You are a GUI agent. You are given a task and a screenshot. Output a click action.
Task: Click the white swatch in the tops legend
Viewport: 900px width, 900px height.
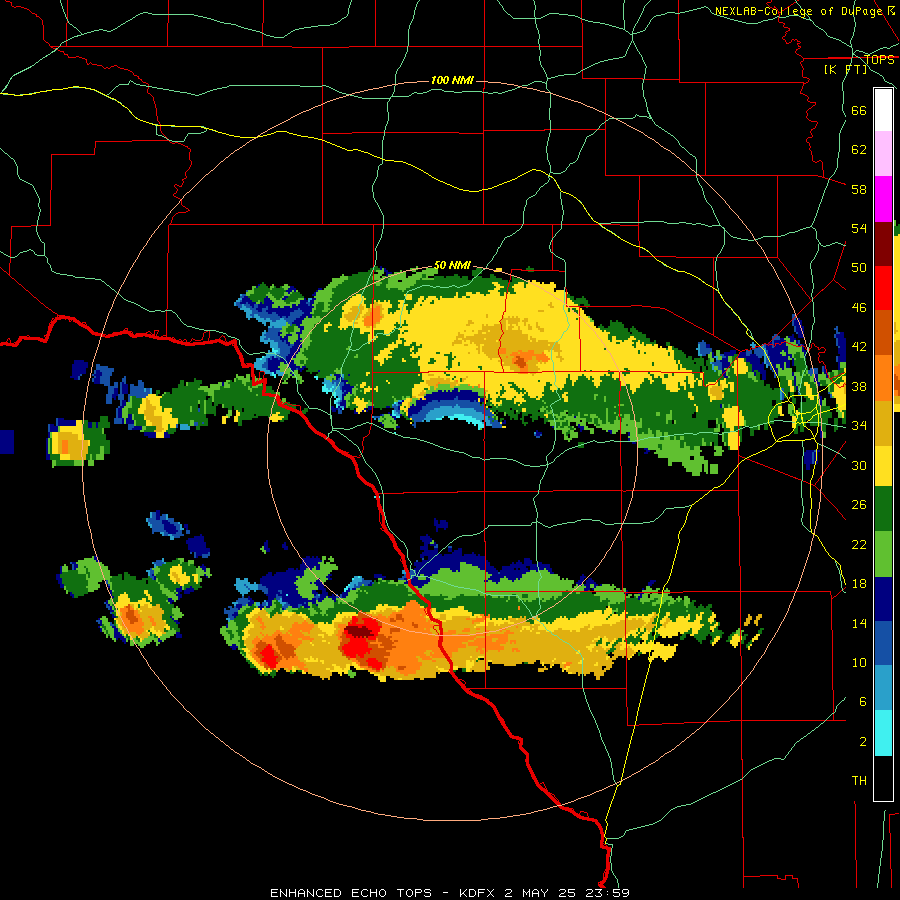point(883,110)
